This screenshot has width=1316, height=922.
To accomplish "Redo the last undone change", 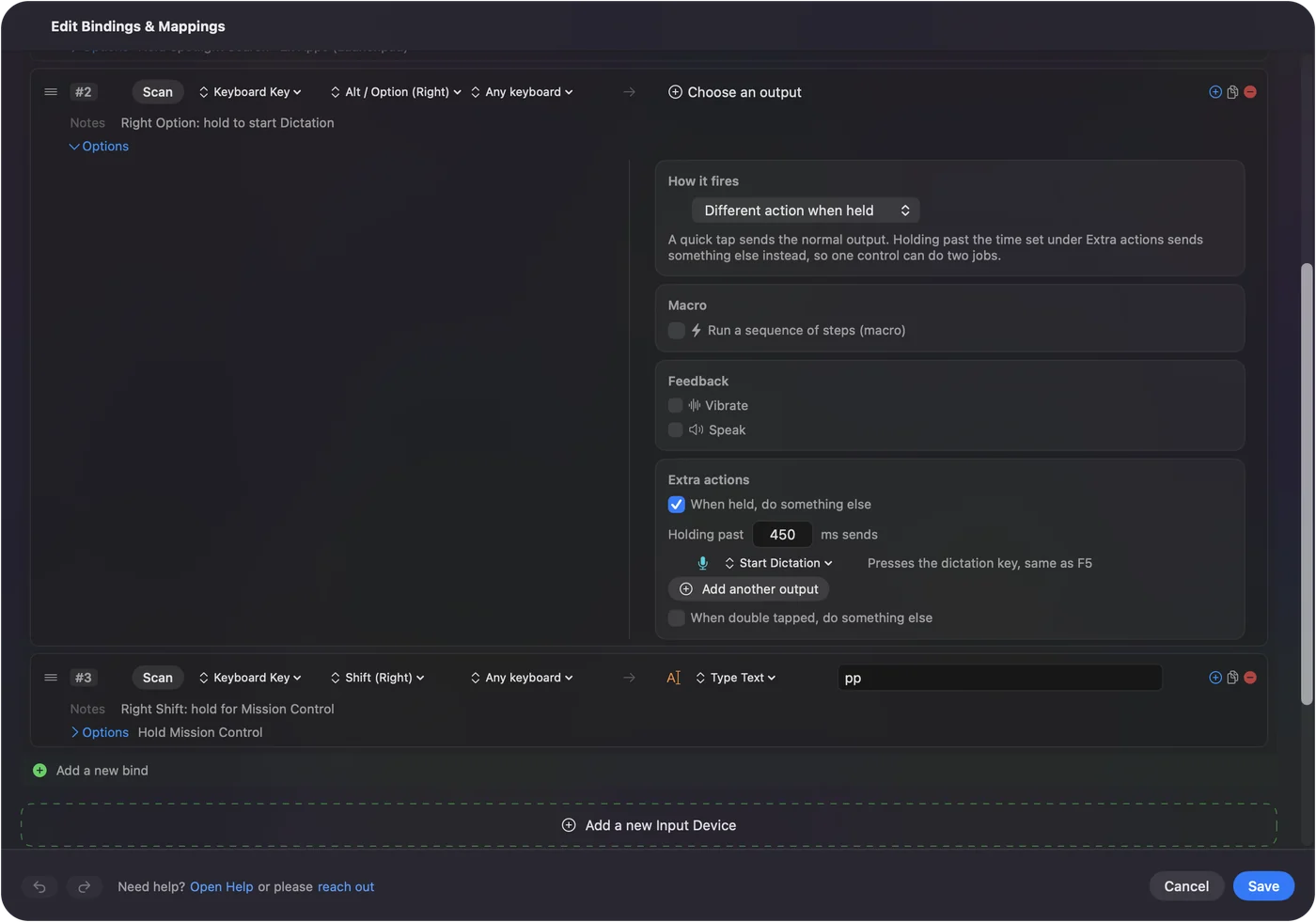I will click(84, 886).
